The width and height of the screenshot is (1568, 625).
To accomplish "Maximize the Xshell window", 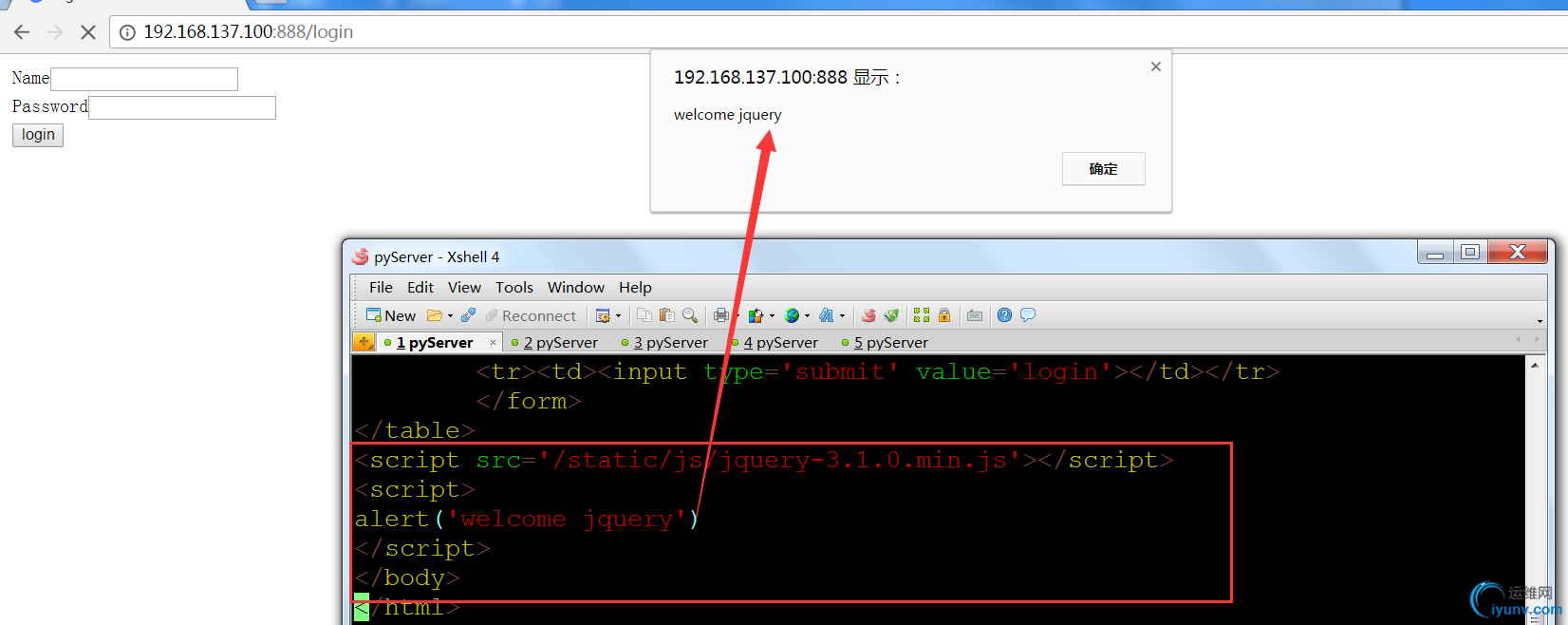I will tap(1470, 253).
